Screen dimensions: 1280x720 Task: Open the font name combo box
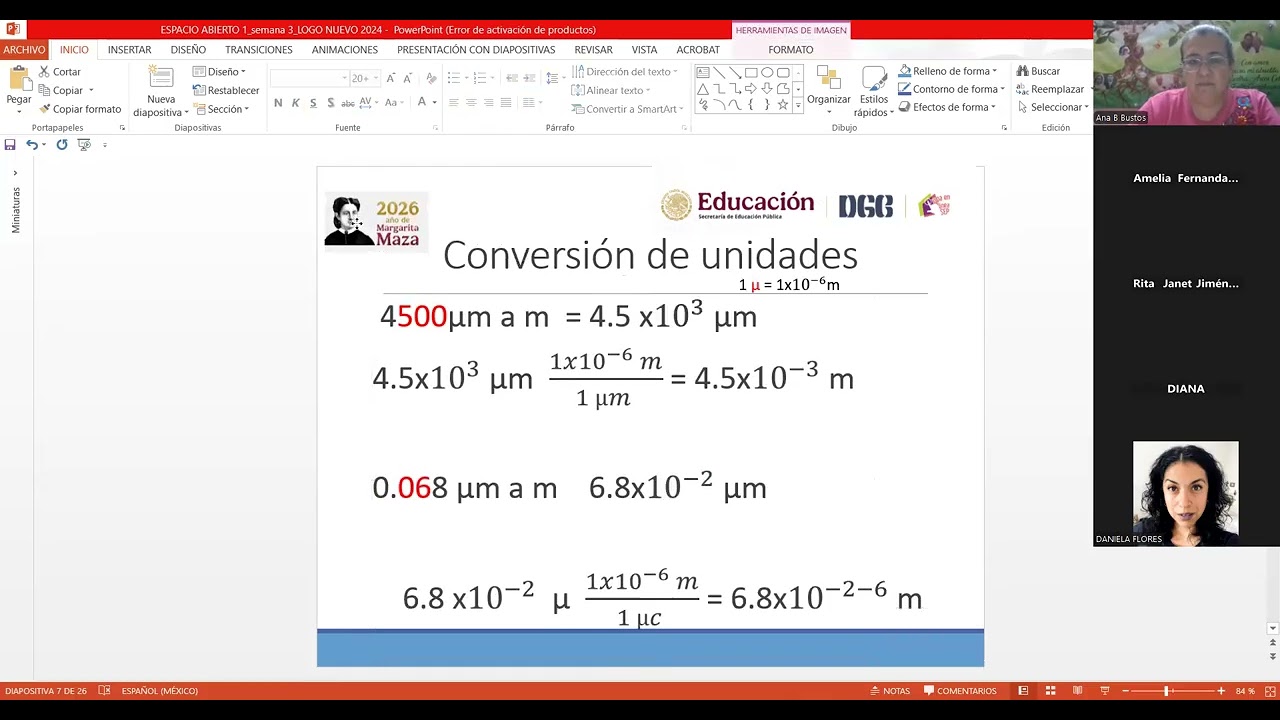click(309, 78)
